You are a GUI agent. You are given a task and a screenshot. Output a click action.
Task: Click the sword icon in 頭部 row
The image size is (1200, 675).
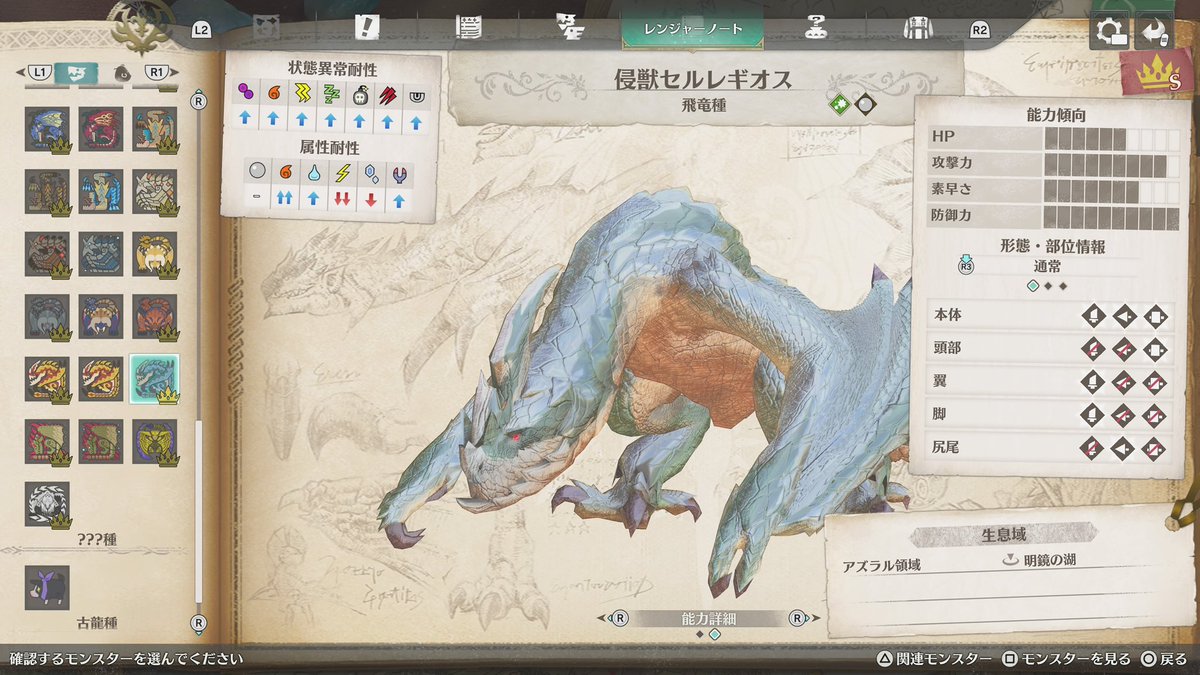pyautogui.click(x=1093, y=349)
